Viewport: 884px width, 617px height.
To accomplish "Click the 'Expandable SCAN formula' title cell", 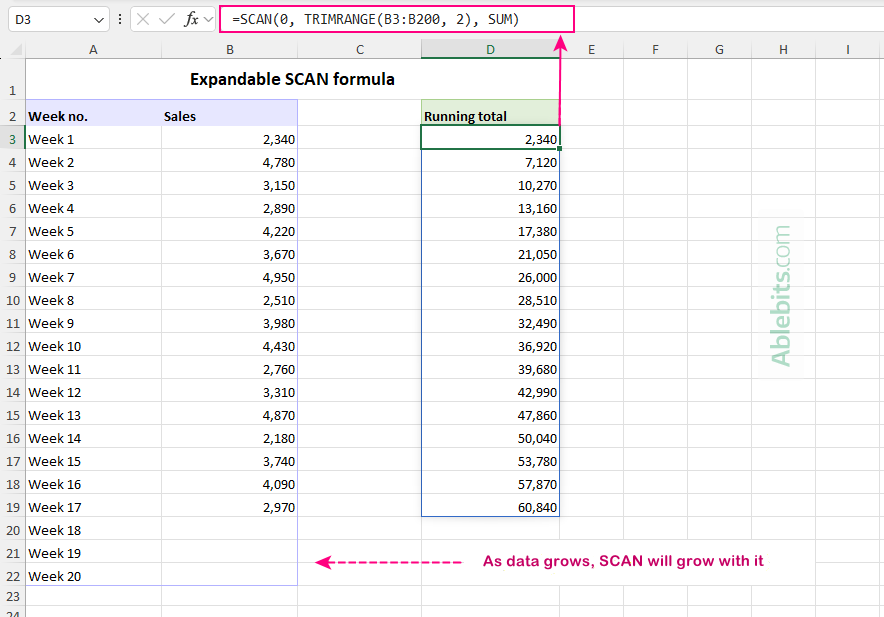I will point(292,79).
